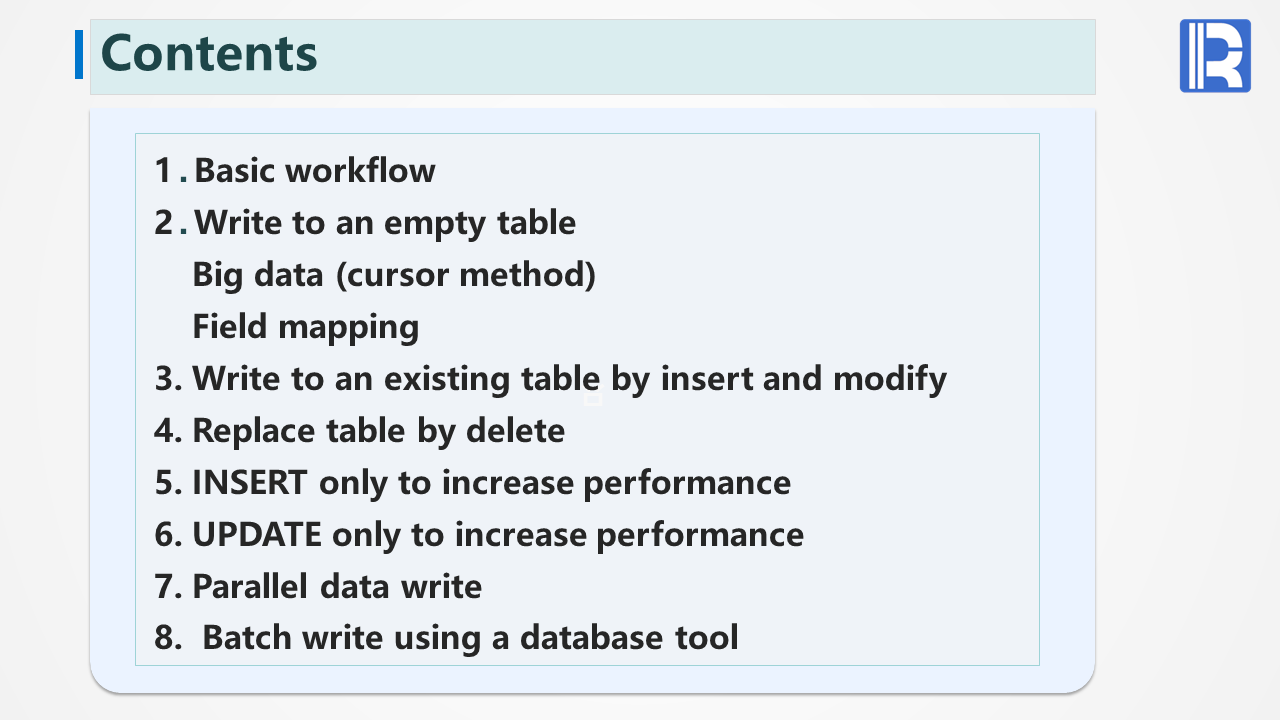Click the number 5 list marker
Image resolution: width=1280 pixels, height=720 pixels.
pos(165,482)
